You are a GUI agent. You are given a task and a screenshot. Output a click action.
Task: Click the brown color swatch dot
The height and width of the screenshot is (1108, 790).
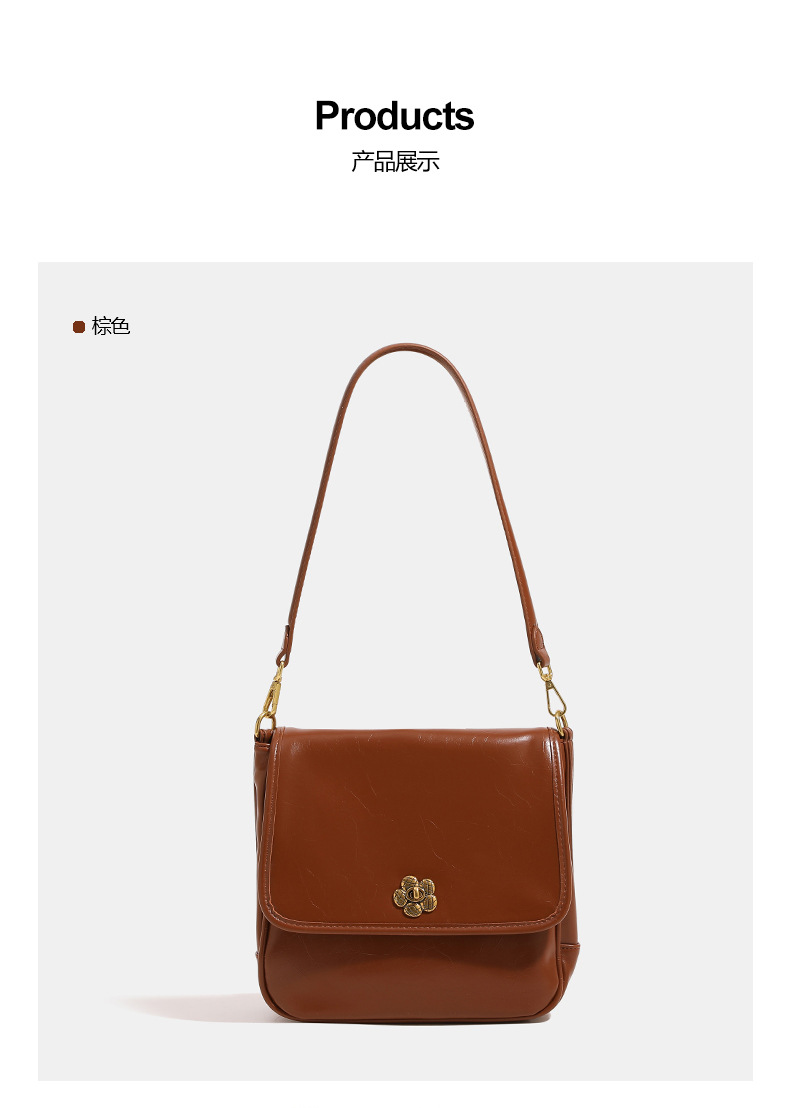point(79,326)
